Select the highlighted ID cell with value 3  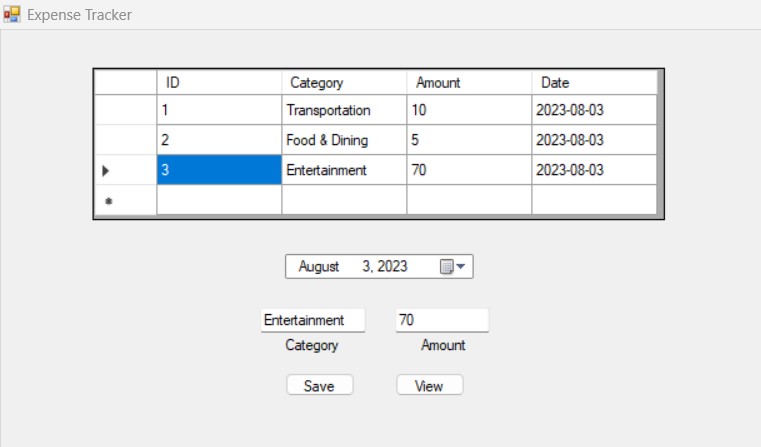[x=219, y=170]
